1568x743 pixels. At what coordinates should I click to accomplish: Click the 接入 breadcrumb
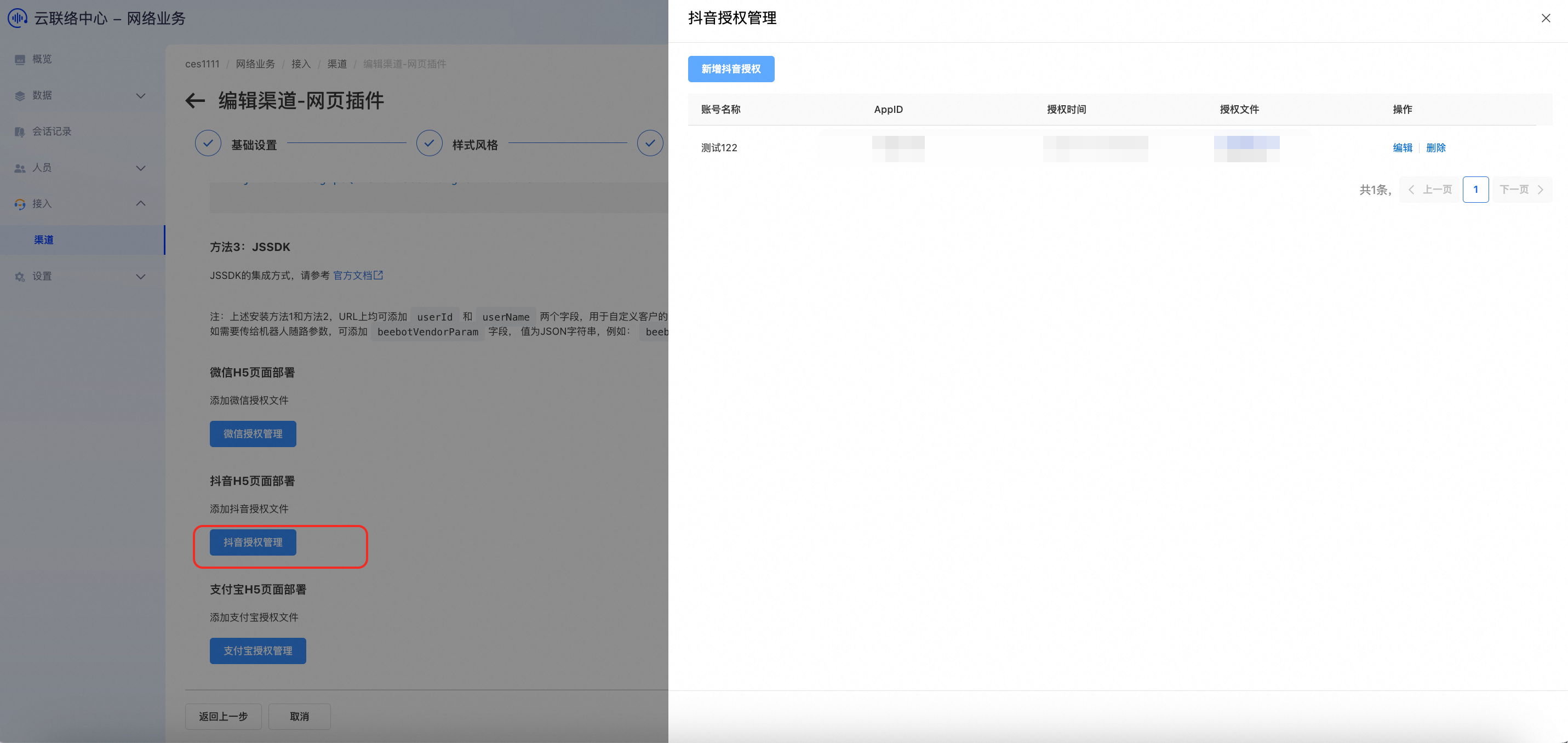pyautogui.click(x=301, y=64)
